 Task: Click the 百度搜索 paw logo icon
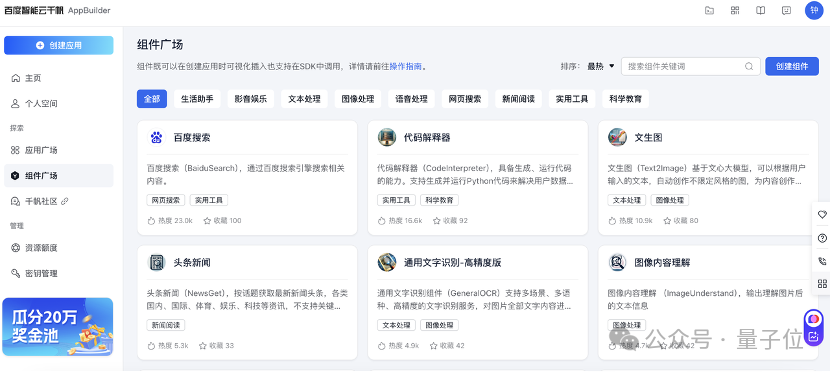pos(156,138)
